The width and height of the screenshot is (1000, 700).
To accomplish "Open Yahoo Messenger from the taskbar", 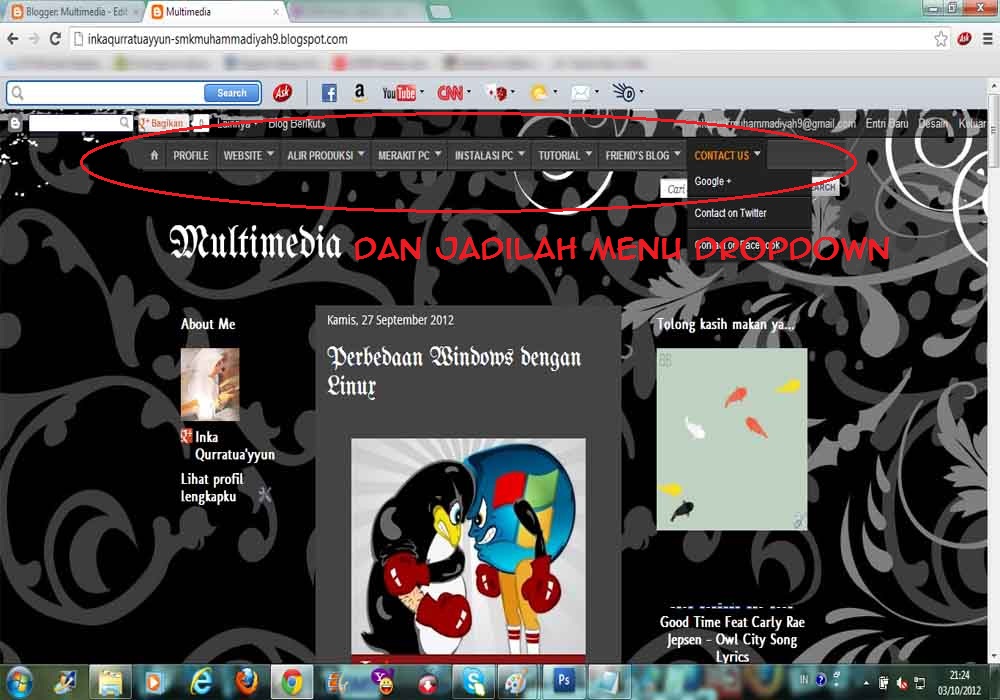I will 383,682.
